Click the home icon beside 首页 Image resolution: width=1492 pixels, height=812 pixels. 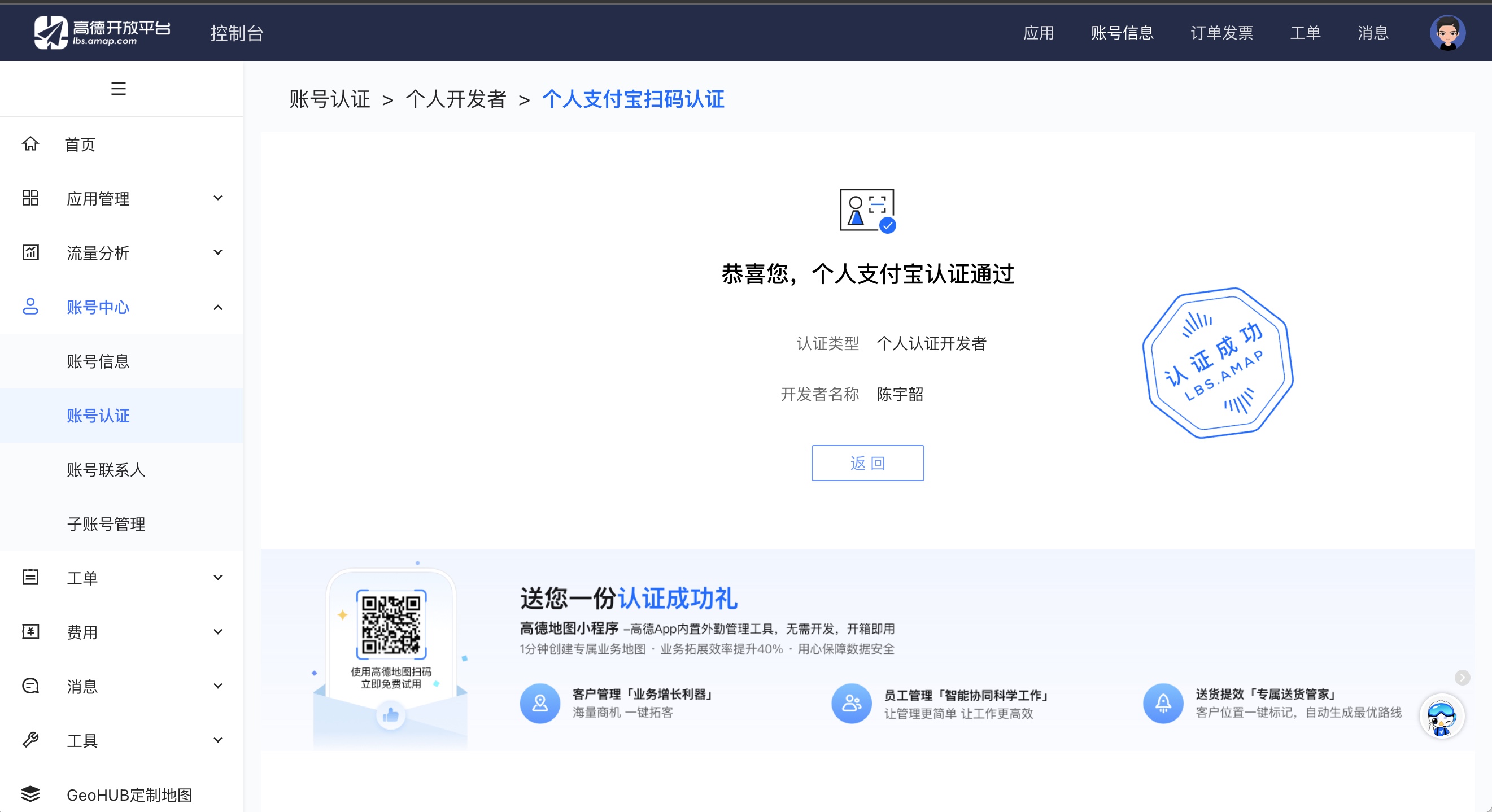pos(30,143)
